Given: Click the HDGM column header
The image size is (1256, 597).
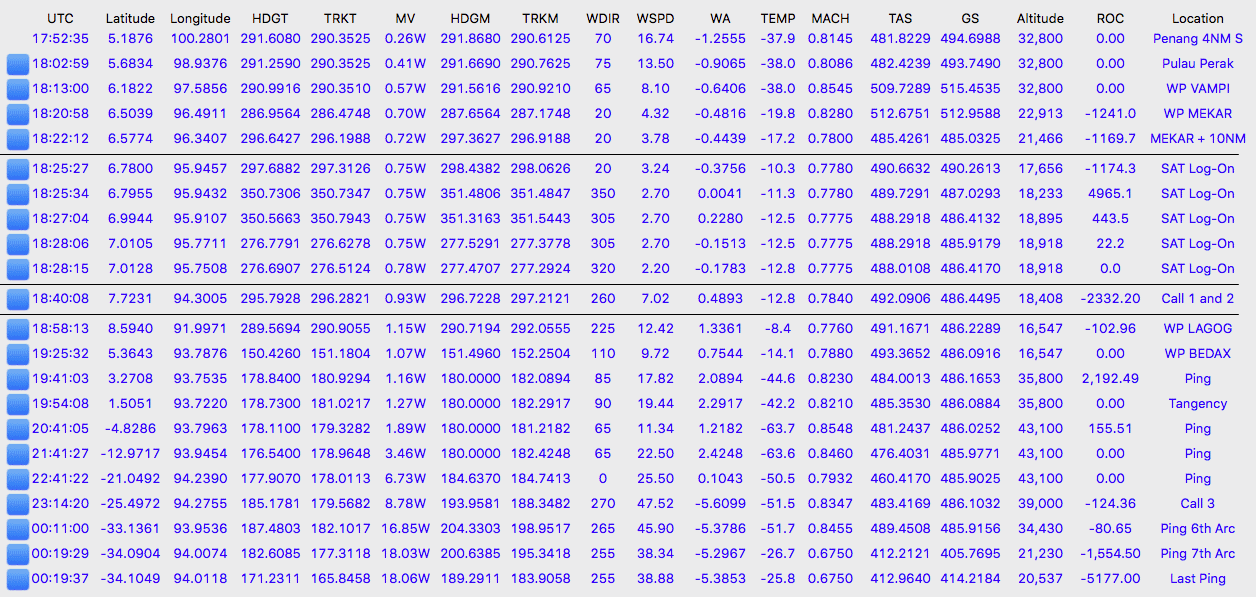Looking at the screenshot, I should click(x=470, y=19).
